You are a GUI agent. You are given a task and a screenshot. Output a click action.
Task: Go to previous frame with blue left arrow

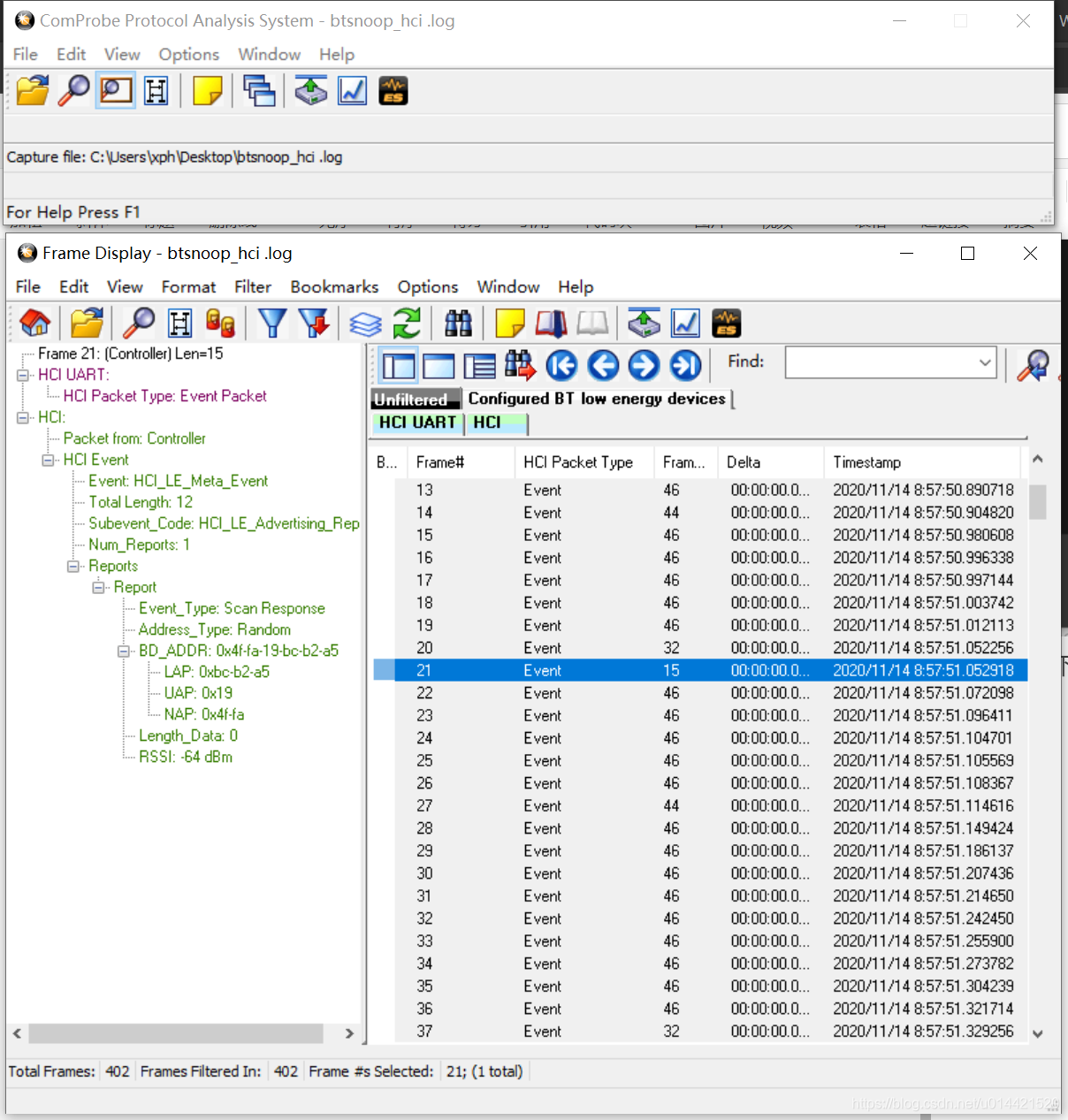tap(603, 364)
